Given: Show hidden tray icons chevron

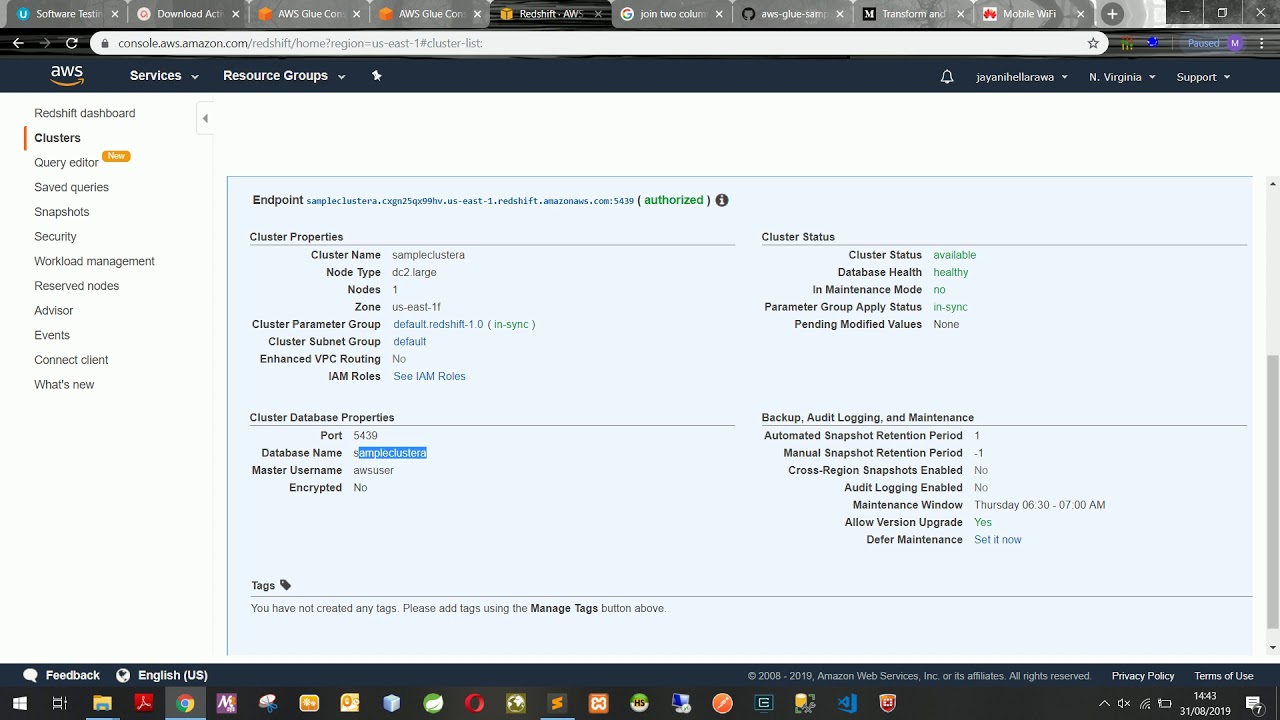Looking at the screenshot, I should coord(1104,703).
